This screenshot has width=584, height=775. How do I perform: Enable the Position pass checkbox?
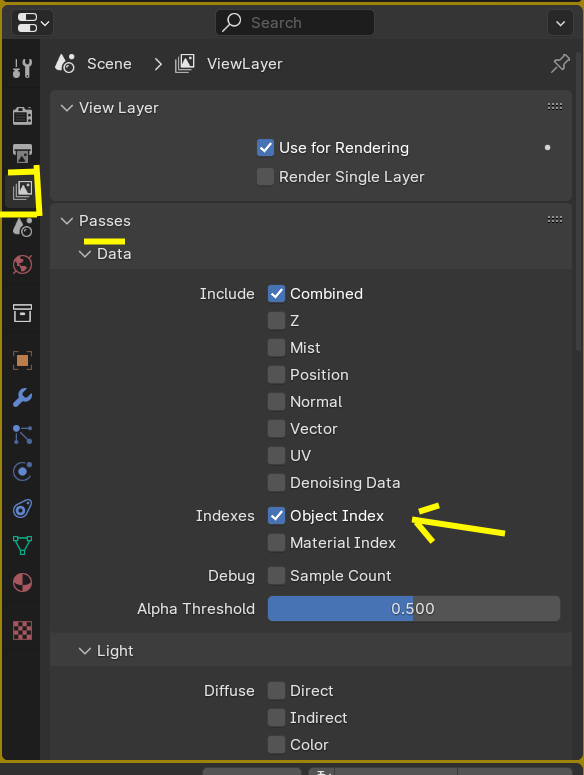tap(276, 375)
